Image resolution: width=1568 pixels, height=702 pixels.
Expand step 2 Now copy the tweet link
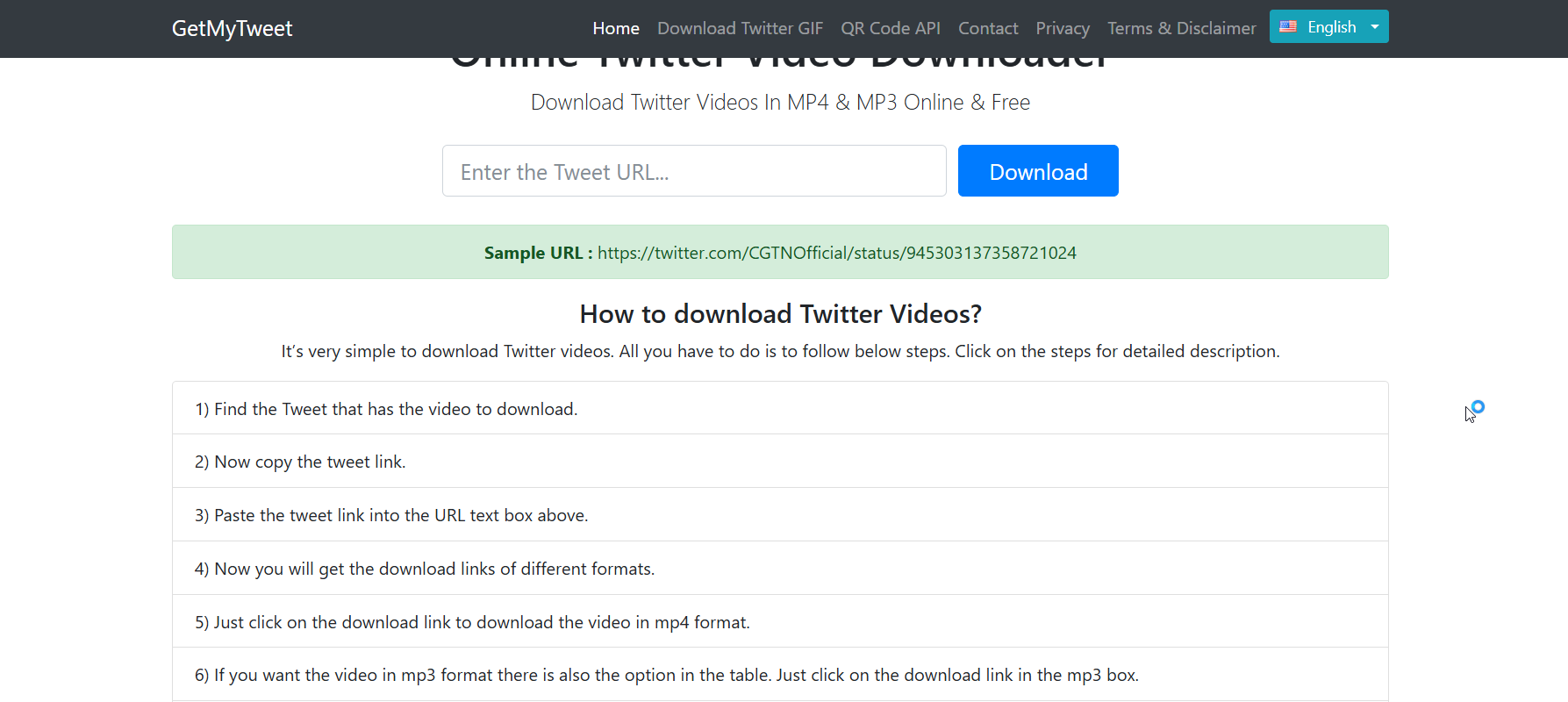[x=300, y=462]
